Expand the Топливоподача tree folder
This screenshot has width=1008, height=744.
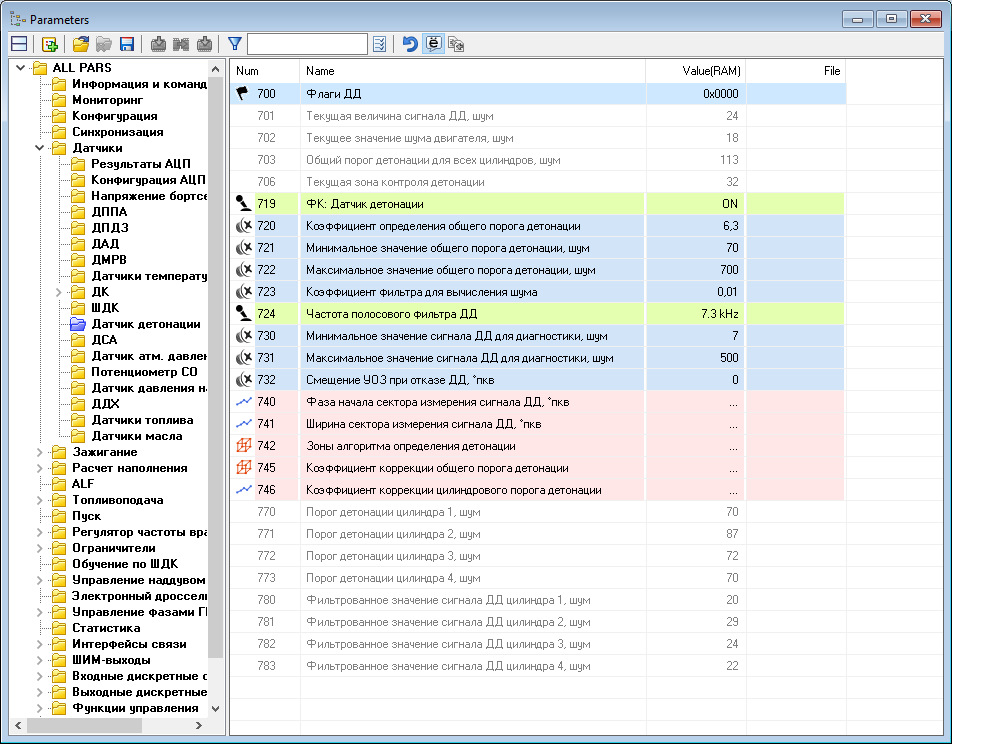click(x=39, y=500)
